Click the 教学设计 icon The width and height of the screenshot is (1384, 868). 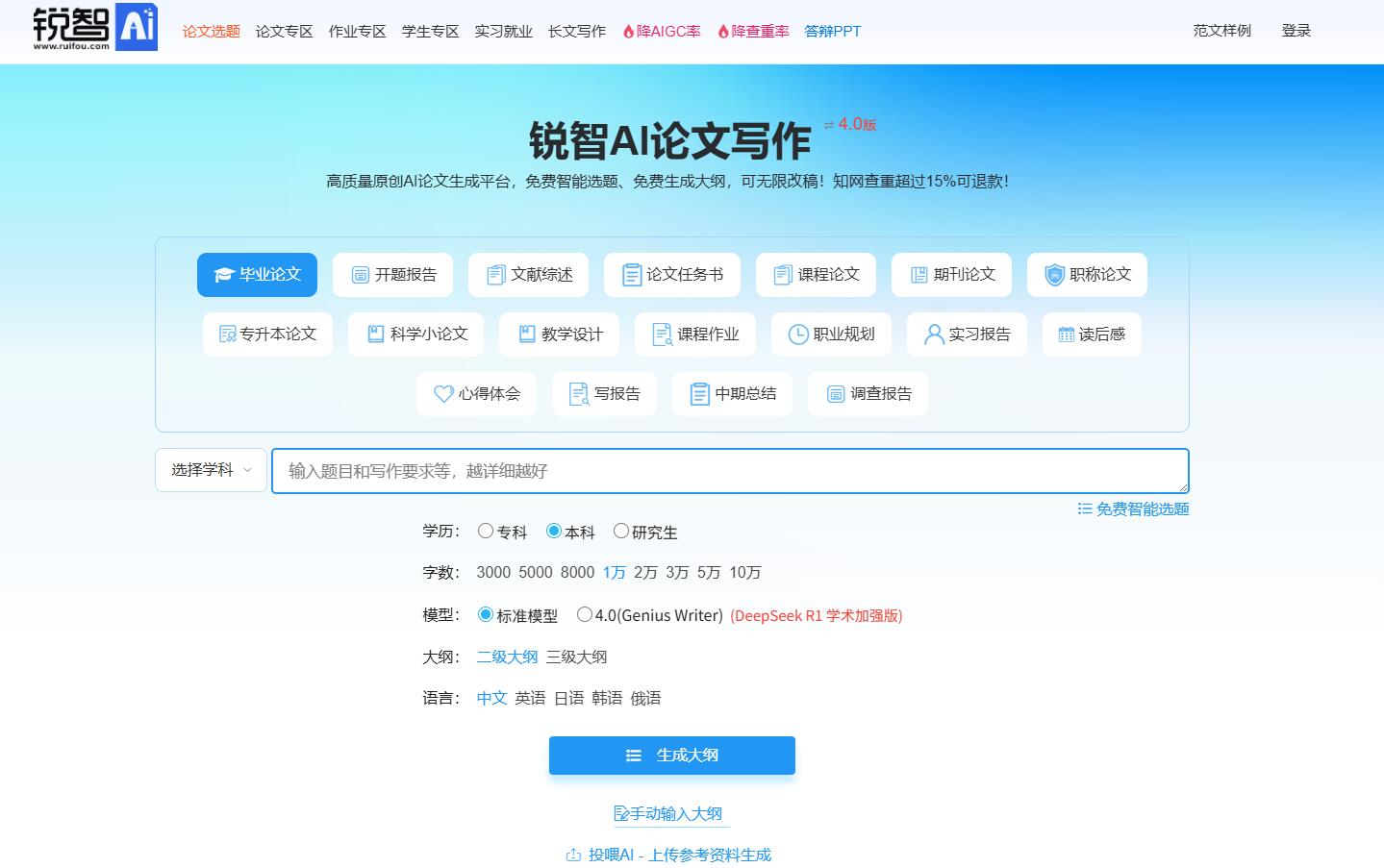527,334
